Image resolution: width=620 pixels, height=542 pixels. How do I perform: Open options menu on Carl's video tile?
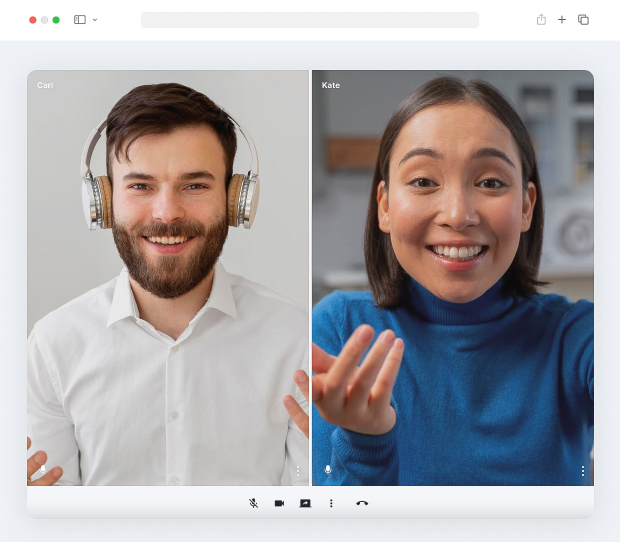click(298, 470)
